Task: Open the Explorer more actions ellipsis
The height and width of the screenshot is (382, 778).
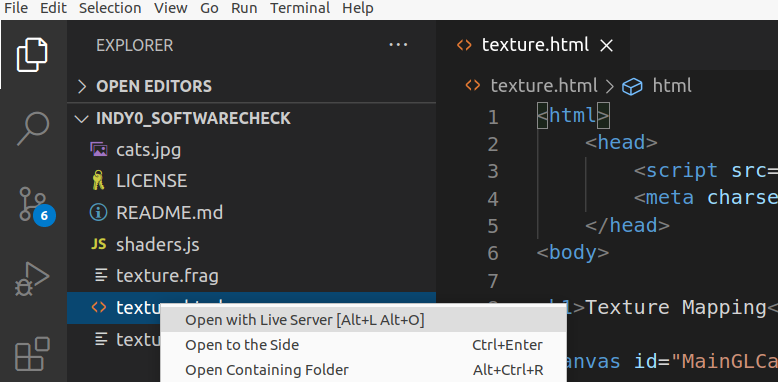Action: pos(398,45)
